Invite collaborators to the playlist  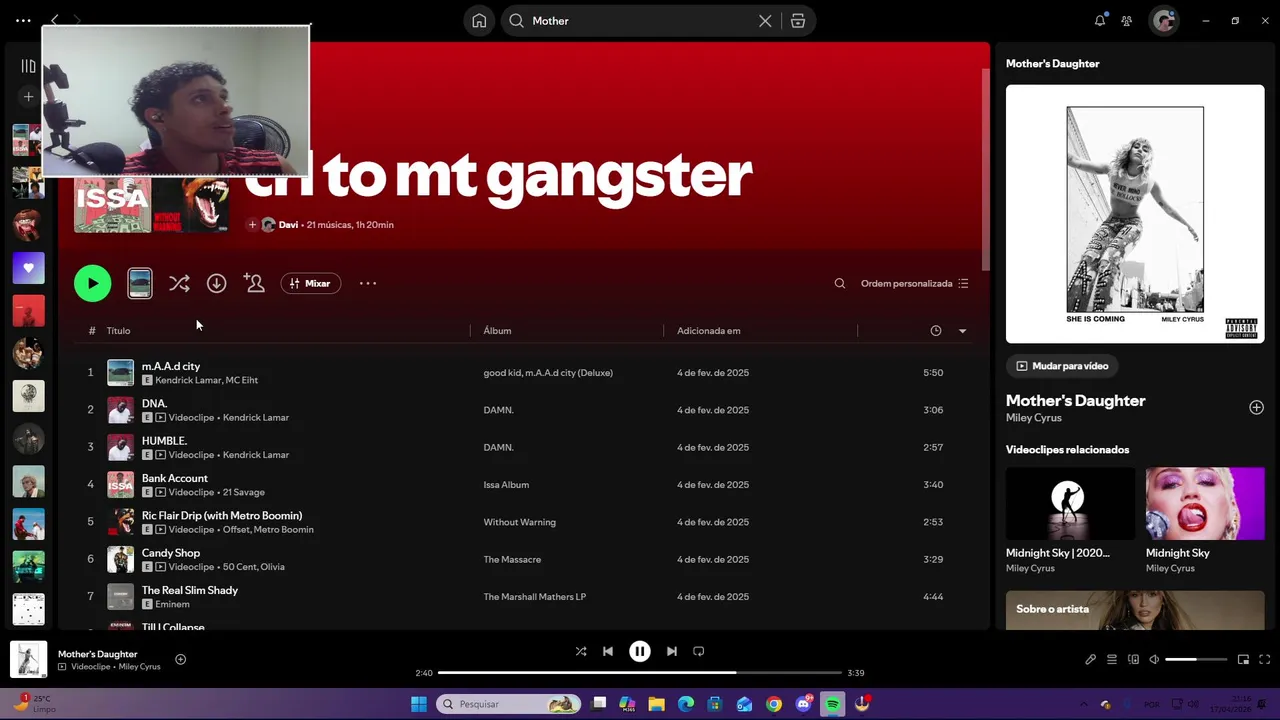[x=254, y=283]
